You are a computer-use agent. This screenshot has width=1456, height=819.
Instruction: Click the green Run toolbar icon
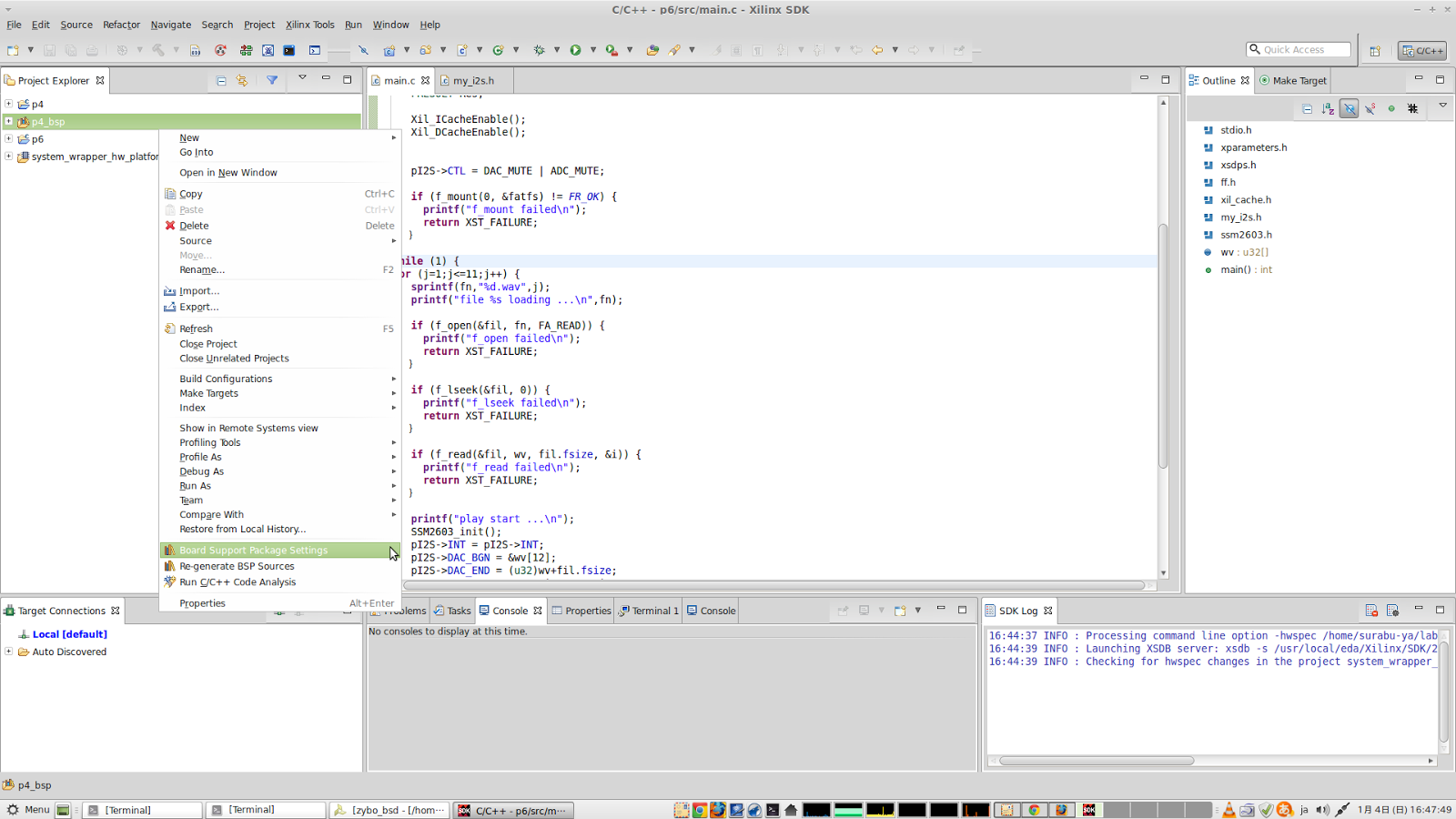coord(575,50)
